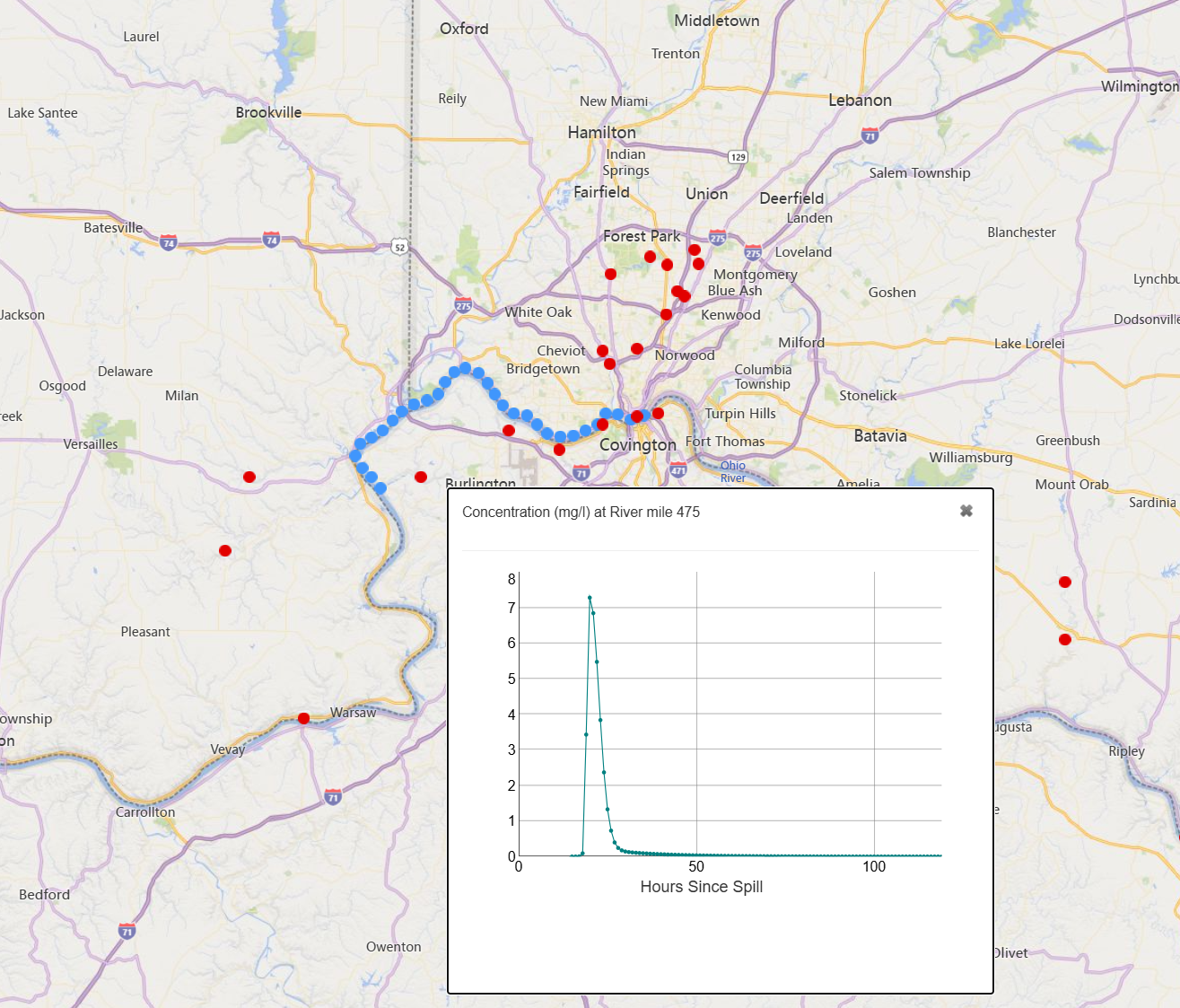
Task: Click the red marker northwest of Loveland
Action: [x=695, y=250]
